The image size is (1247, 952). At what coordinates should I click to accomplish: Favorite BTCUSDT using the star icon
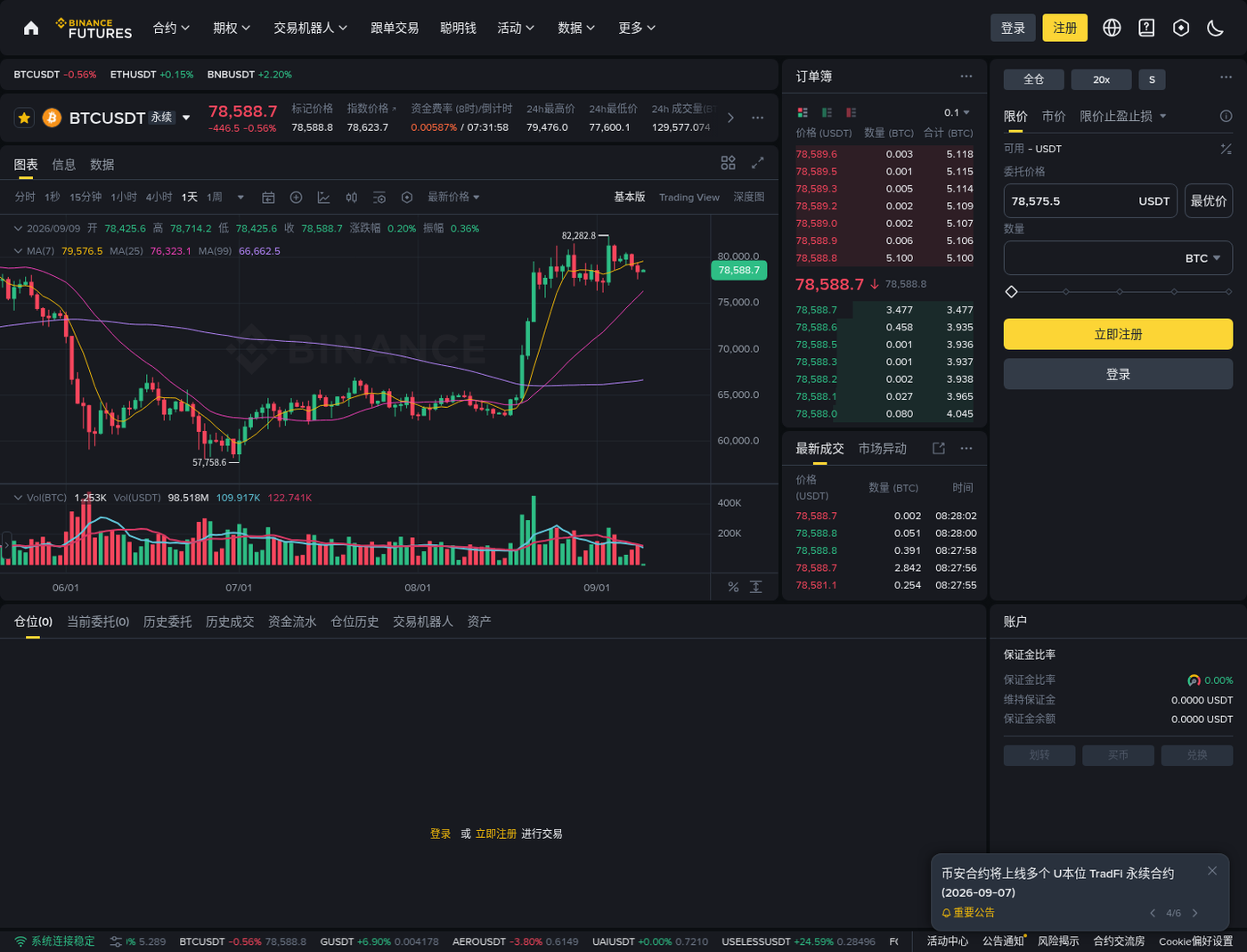tap(24, 118)
